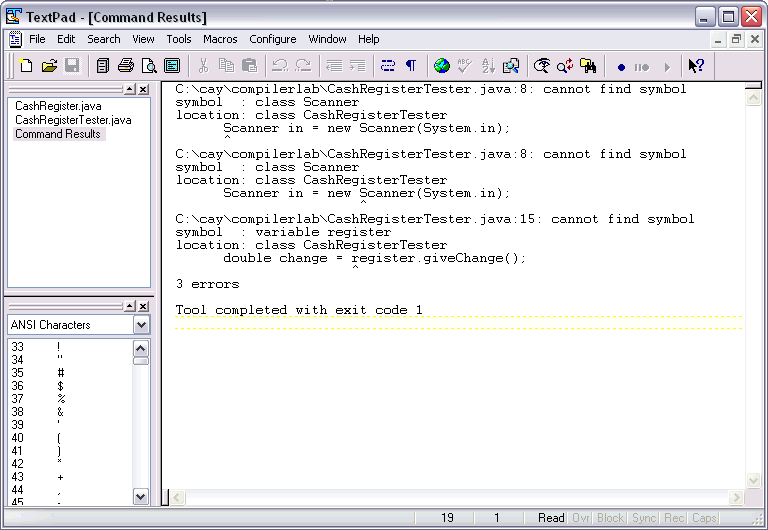Toggle Word Wrap in toolbar

[x=387, y=66]
